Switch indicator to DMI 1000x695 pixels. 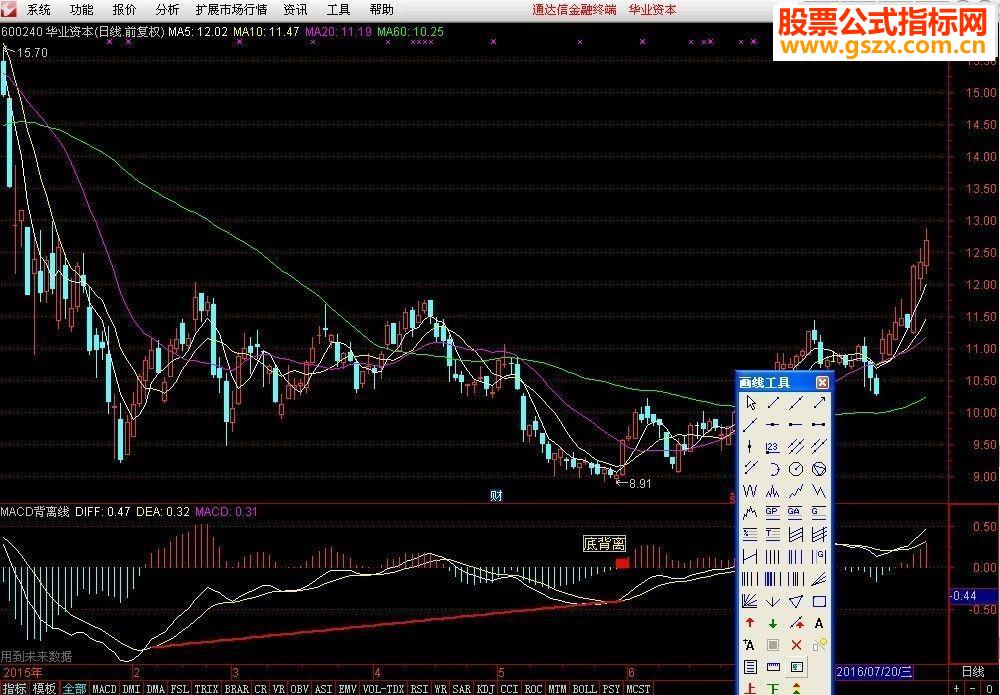[x=131, y=689]
